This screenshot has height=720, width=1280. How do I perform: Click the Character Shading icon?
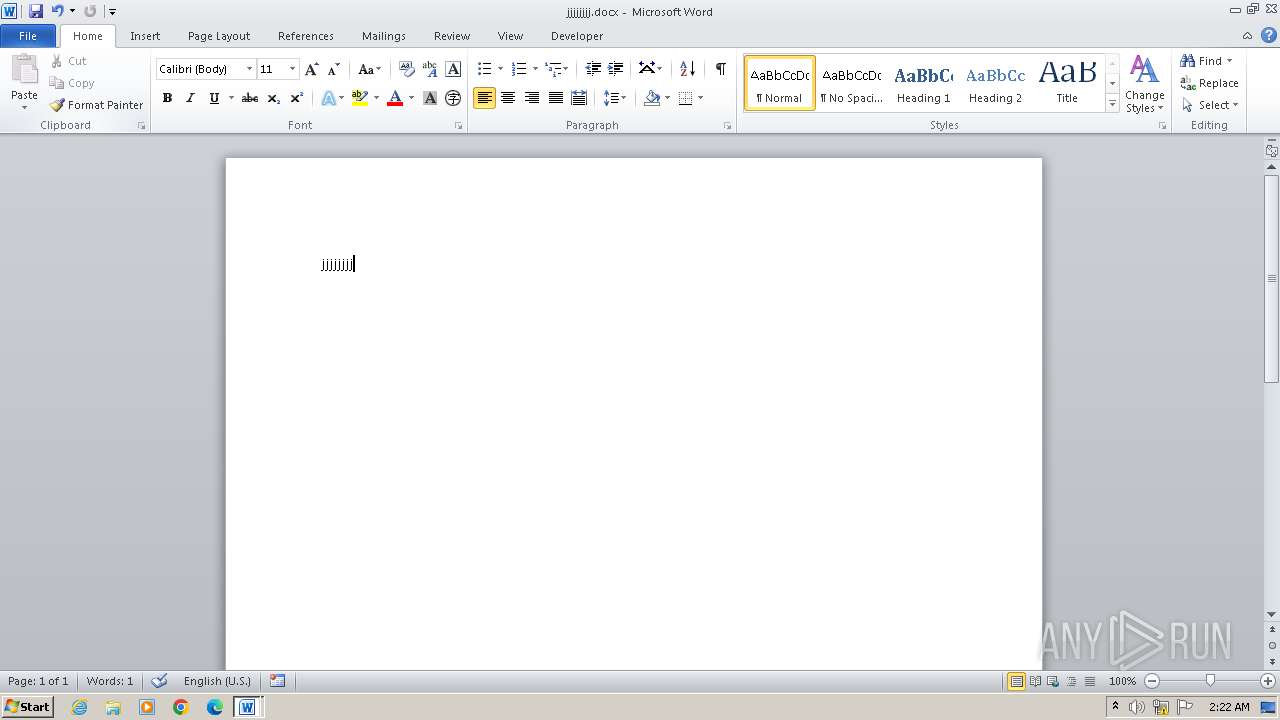430,98
